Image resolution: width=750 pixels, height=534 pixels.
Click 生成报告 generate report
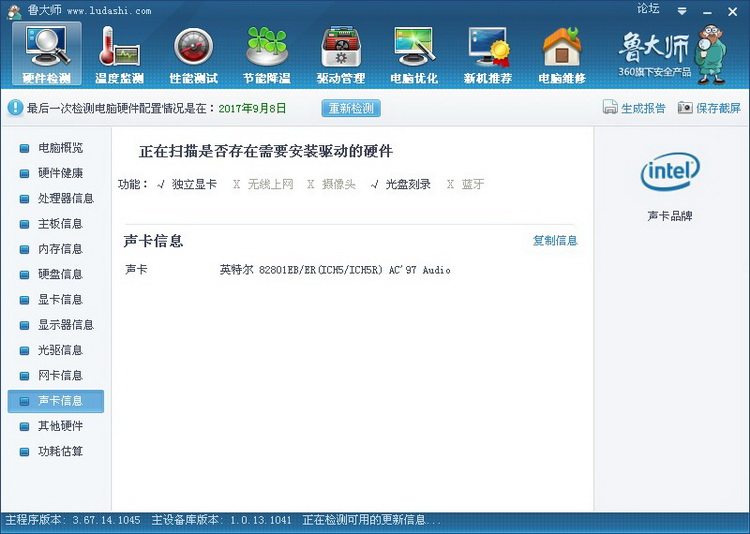coord(643,108)
